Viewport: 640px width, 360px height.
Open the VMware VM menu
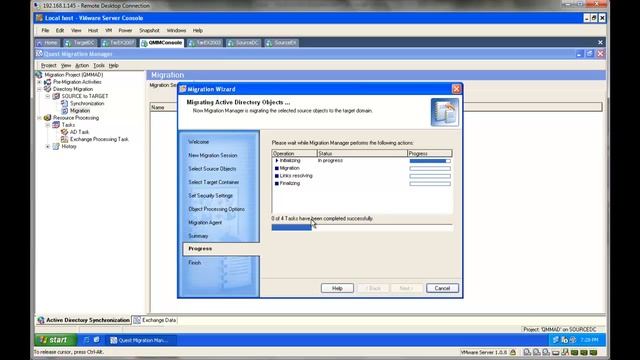[x=109, y=31]
